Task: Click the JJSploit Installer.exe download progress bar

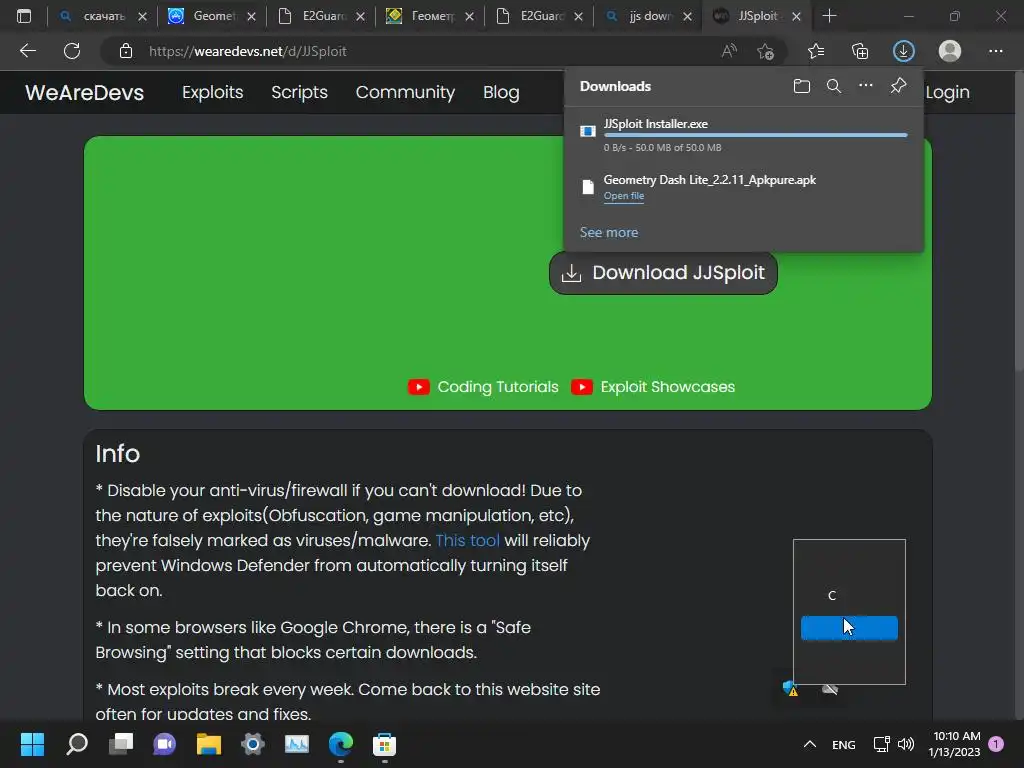Action: pos(756,135)
